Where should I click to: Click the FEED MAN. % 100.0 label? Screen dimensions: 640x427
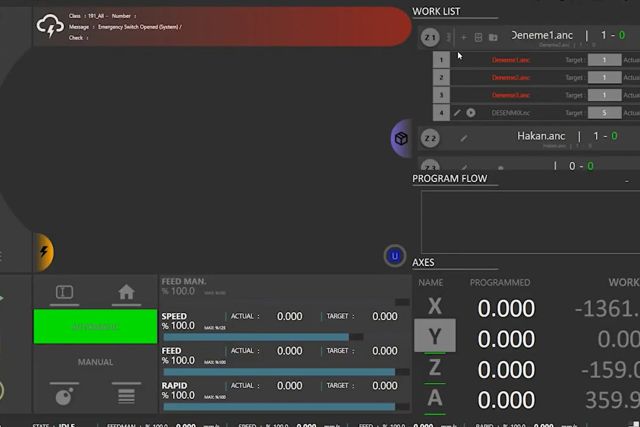(184, 287)
